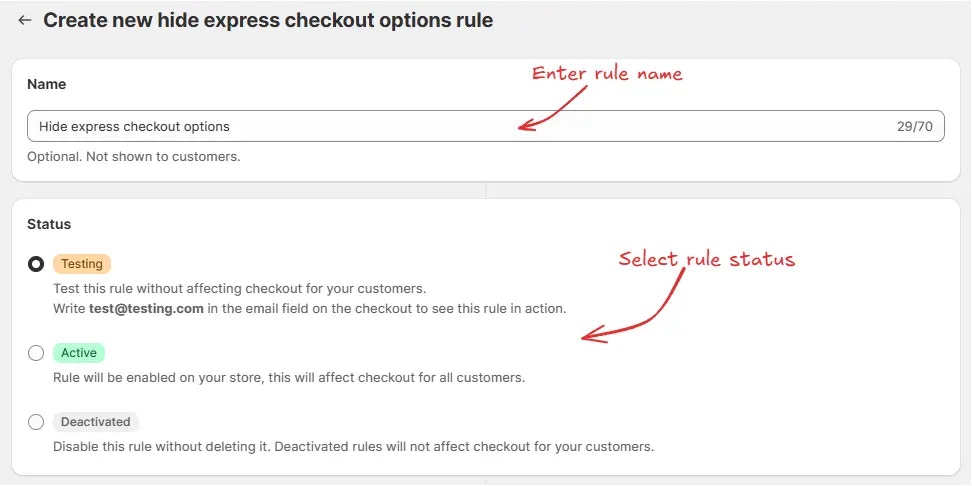The width and height of the screenshot is (972, 486).
Task: Click the red 'Select rule status' annotation
Action: point(707,258)
